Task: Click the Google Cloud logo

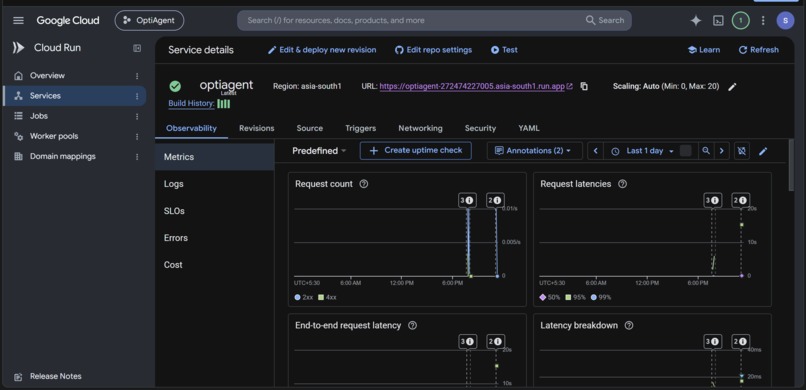Action: pos(68,21)
